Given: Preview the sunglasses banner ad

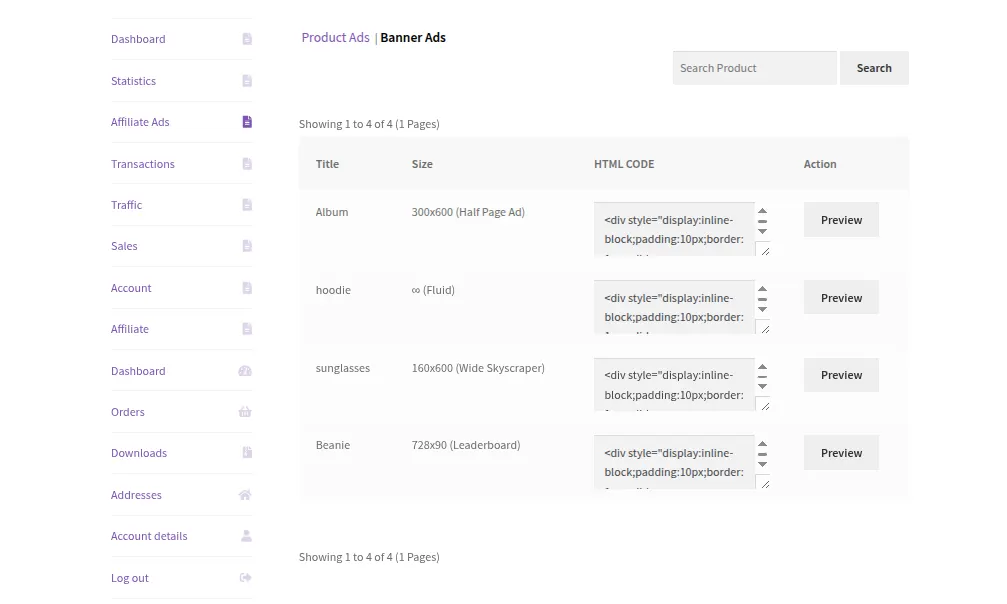Looking at the screenshot, I should (x=841, y=375).
